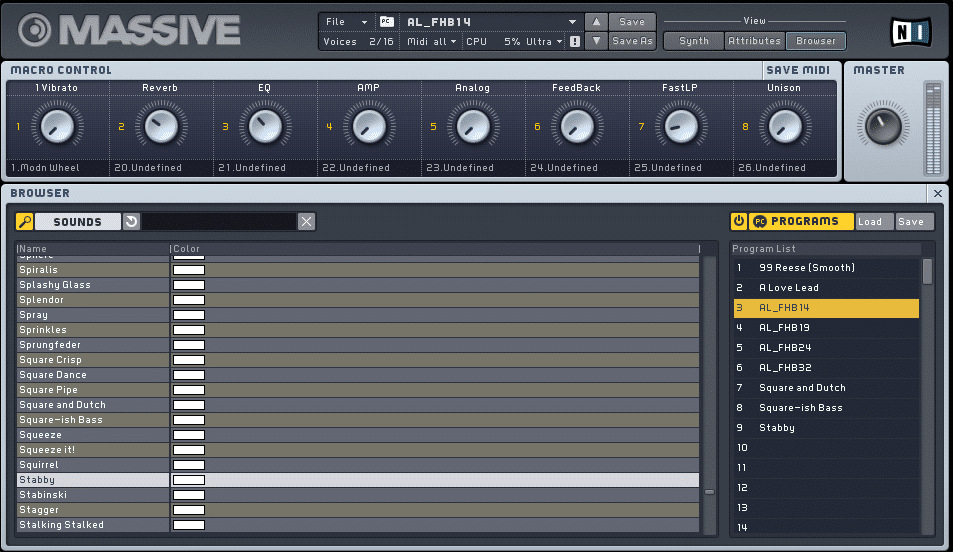Viewport: 953px width, 552px height.
Task: Select program 7 Square and Dutch
Action: (826, 388)
